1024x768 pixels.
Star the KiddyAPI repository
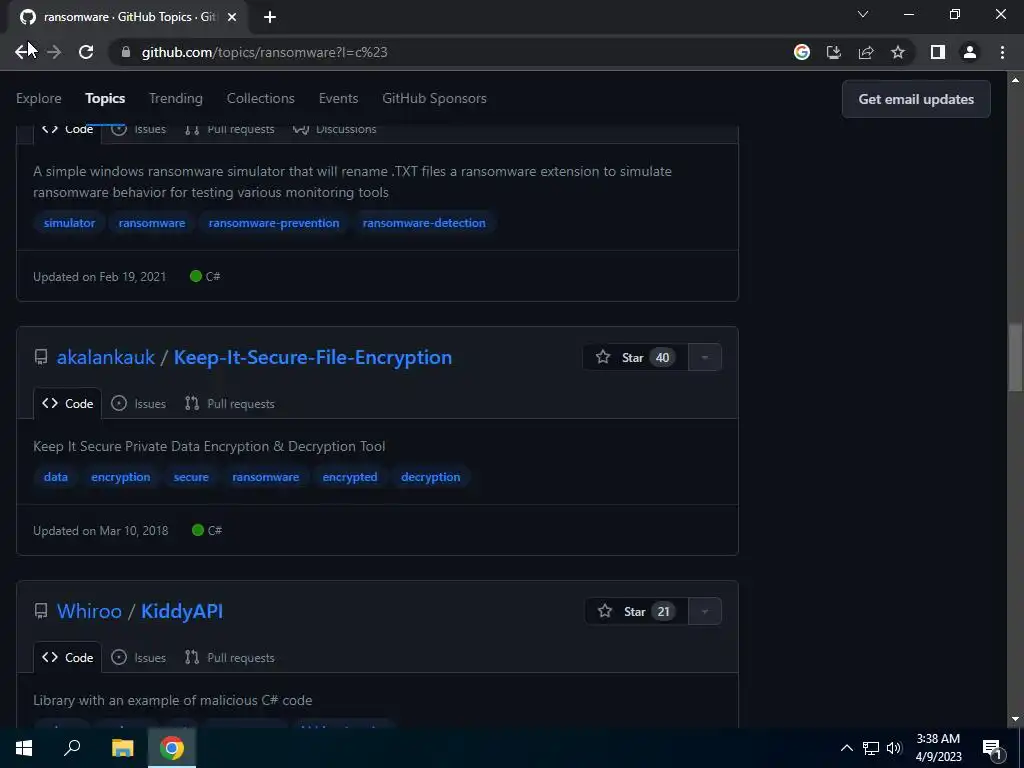coord(636,611)
